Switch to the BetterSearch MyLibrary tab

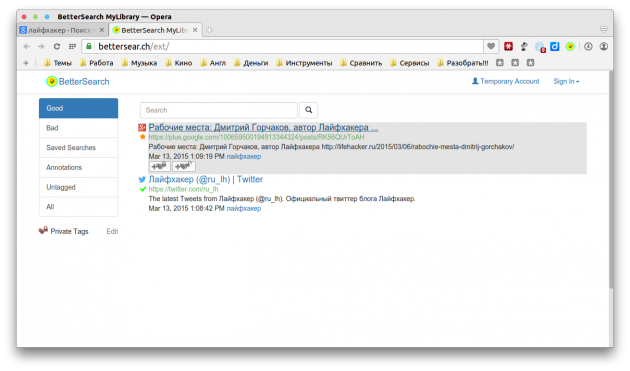click(155, 30)
